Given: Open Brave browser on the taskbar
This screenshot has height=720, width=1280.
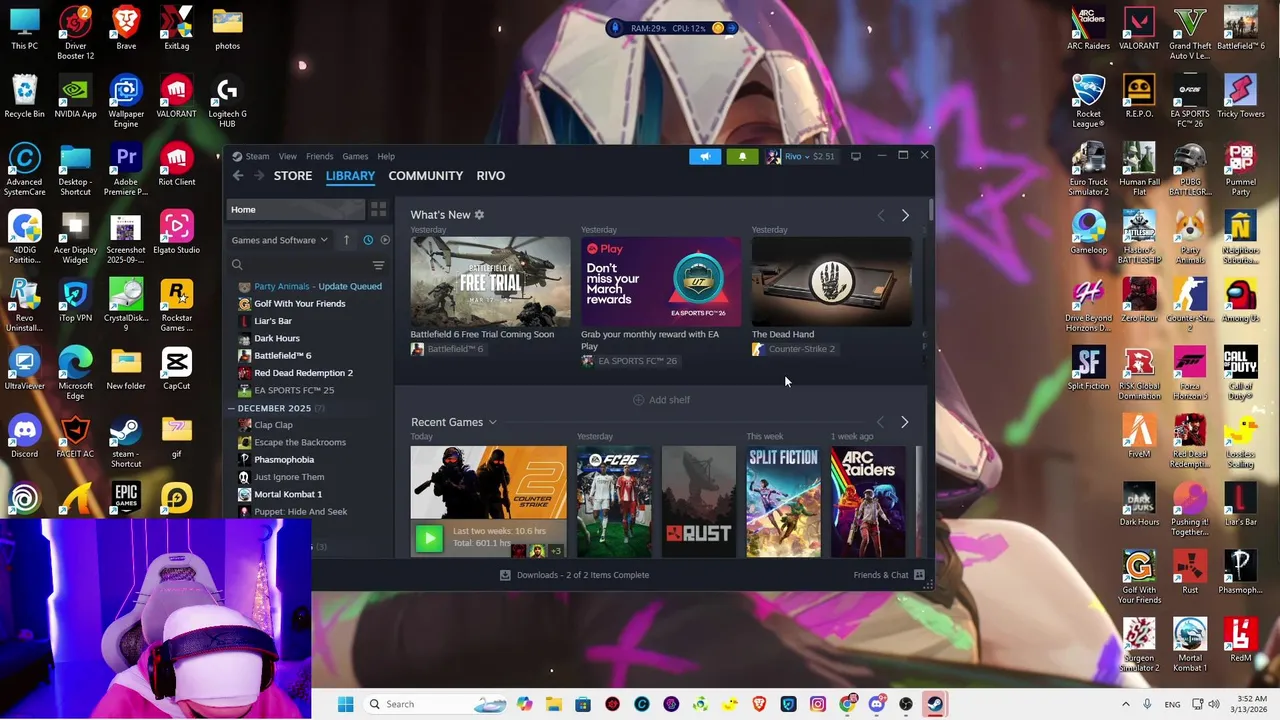Looking at the screenshot, I should [759, 704].
